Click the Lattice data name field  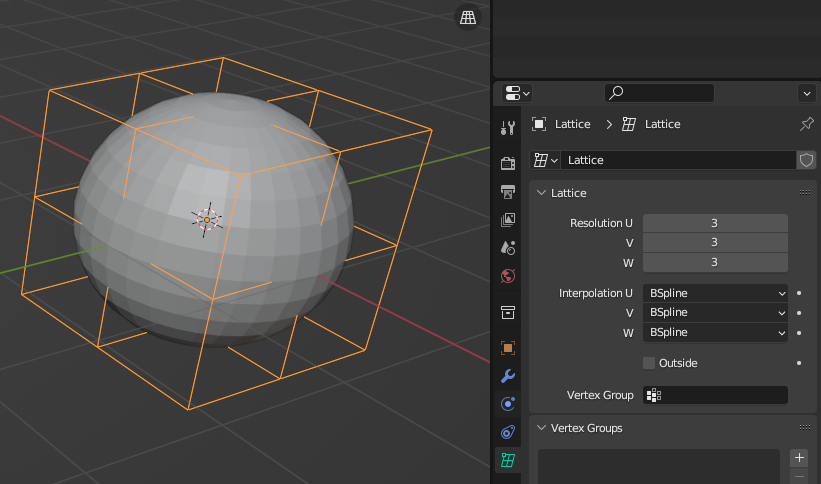point(678,160)
